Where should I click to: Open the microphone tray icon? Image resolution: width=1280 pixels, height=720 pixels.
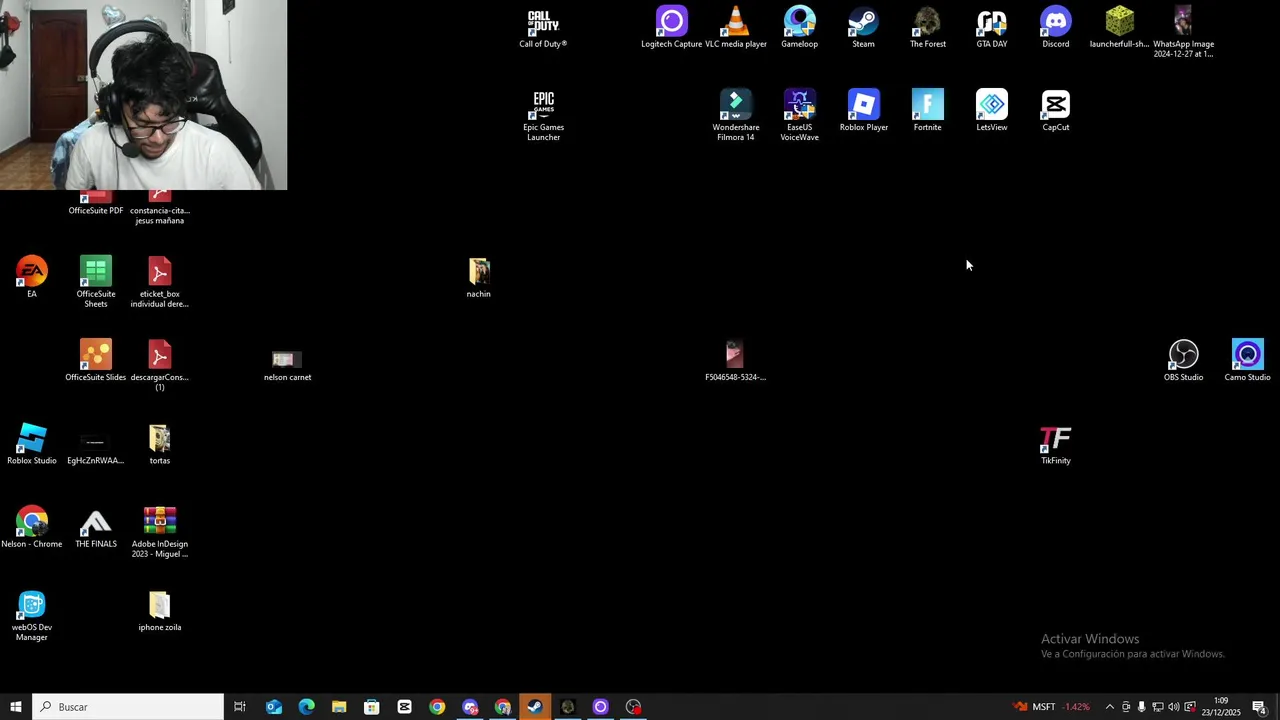(1142, 707)
